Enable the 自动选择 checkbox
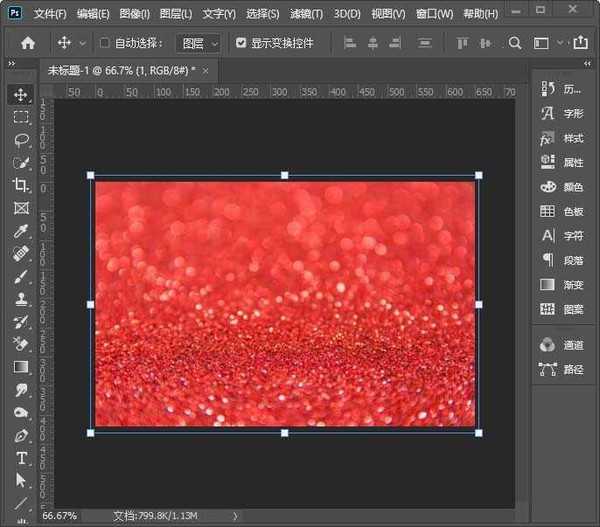This screenshot has width=600, height=527. [x=105, y=44]
